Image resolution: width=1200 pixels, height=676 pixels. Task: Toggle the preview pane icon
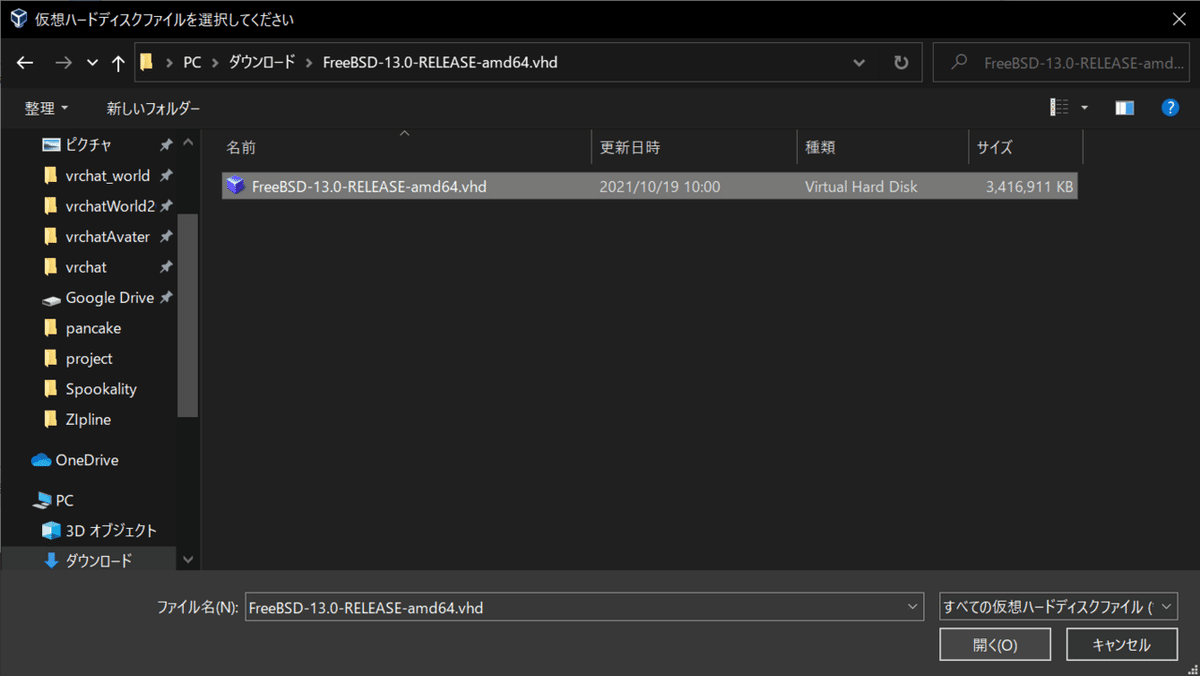tap(1124, 108)
